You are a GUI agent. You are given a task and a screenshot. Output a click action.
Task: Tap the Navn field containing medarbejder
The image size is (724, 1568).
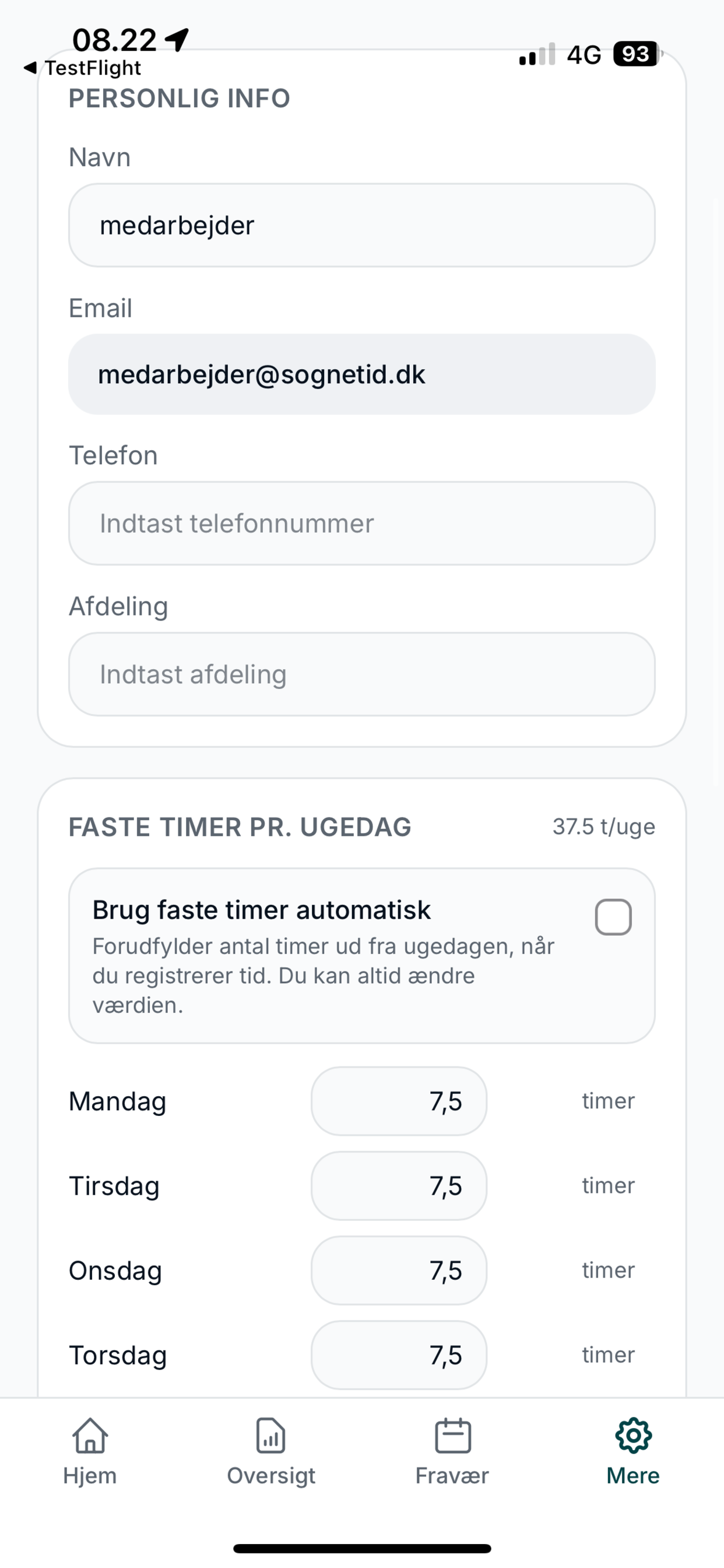[362, 225]
